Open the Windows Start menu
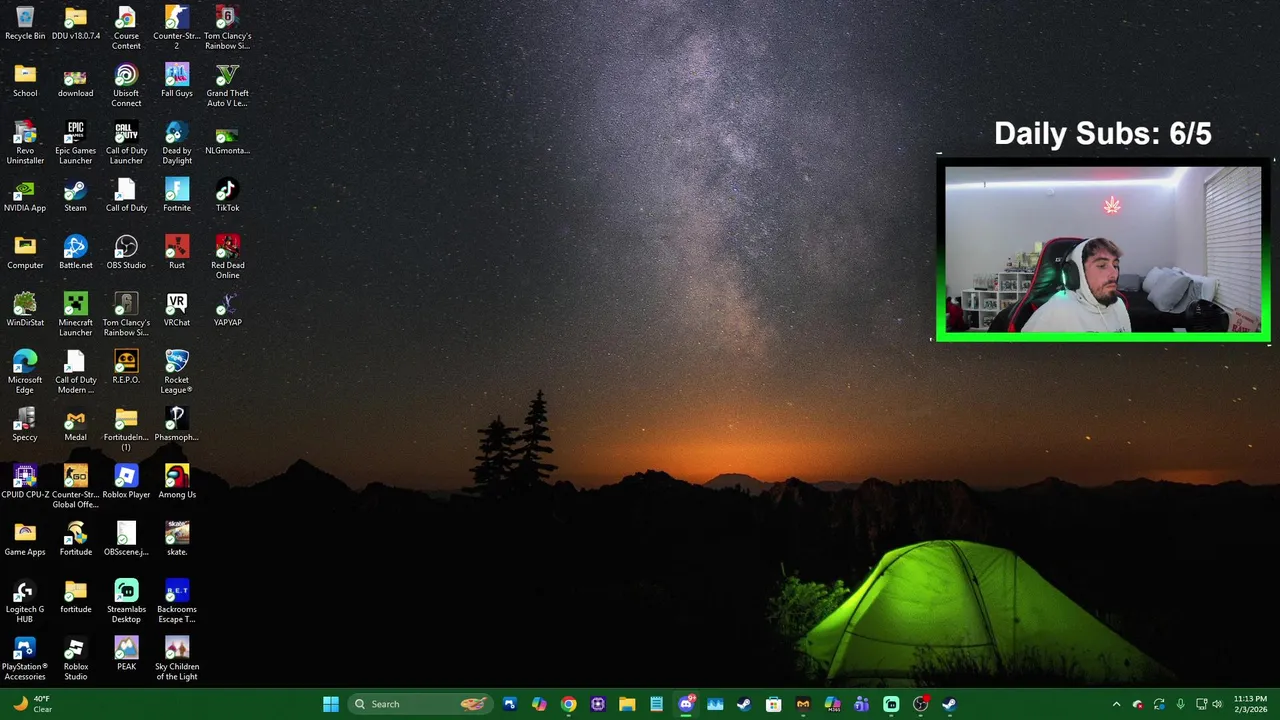The height and width of the screenshot is (720, 1280). [331, 704]
